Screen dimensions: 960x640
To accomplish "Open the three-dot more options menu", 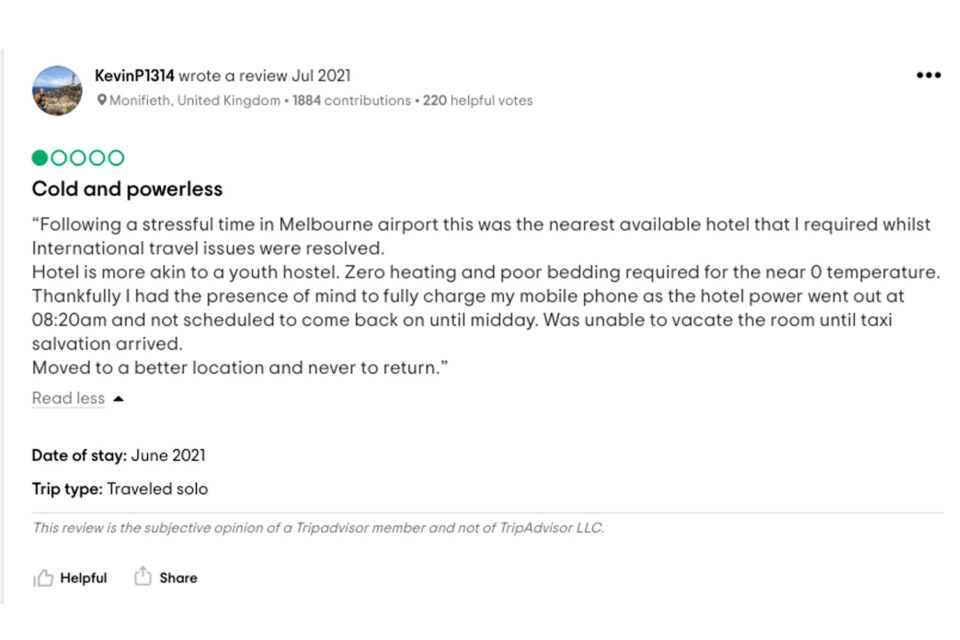I will click(x=928, y=75).
